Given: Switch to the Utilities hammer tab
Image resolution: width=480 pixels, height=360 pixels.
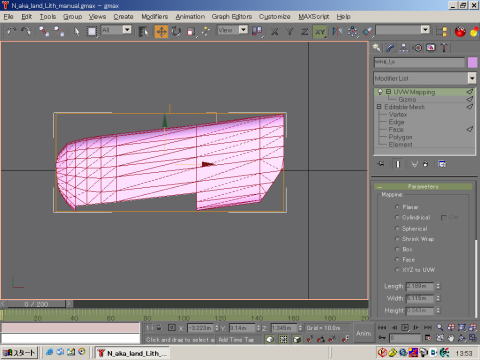Looking at the screenshot, I should (x=444, y=48).
